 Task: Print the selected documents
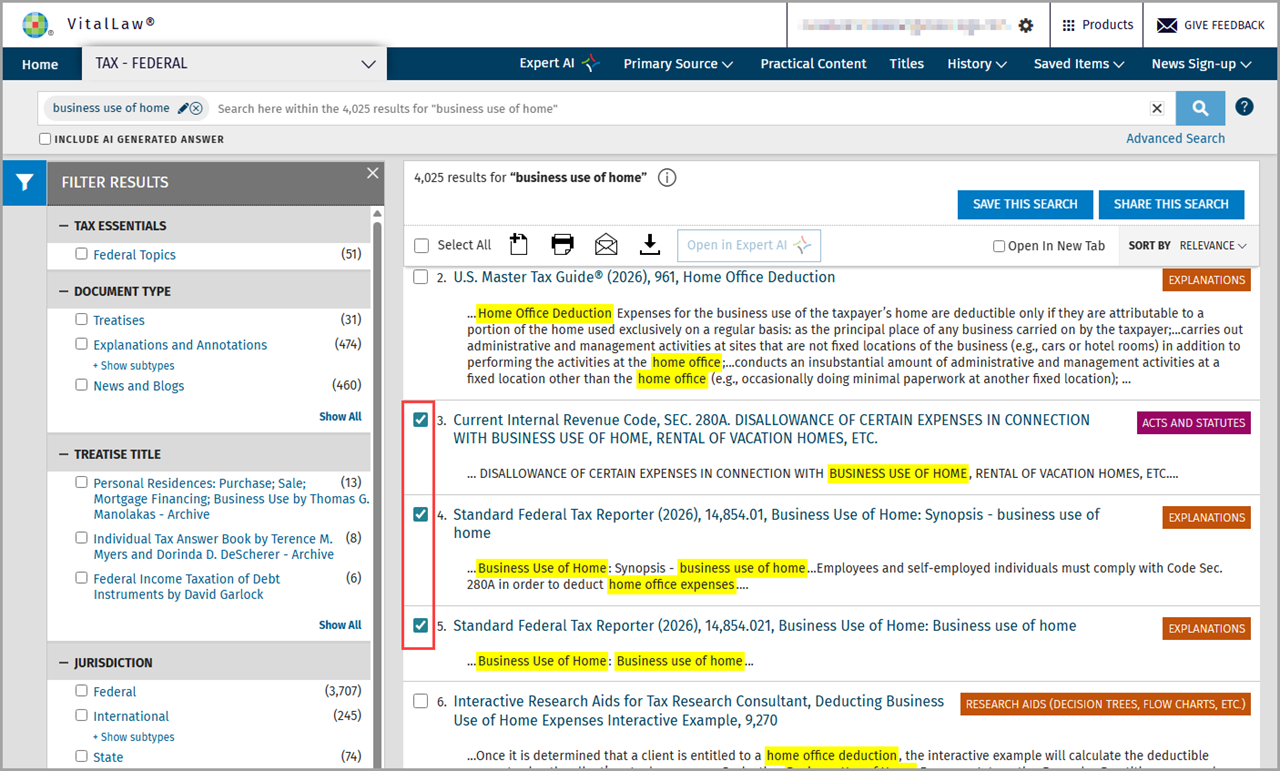pyautogui.click(x=563, y=244)
